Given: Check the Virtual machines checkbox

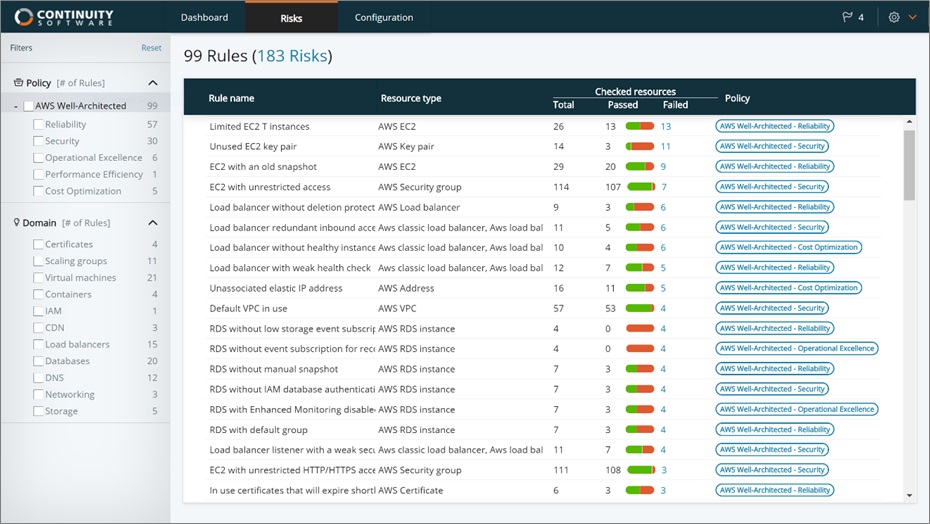Looking at the screenshot, I should 38,278.
